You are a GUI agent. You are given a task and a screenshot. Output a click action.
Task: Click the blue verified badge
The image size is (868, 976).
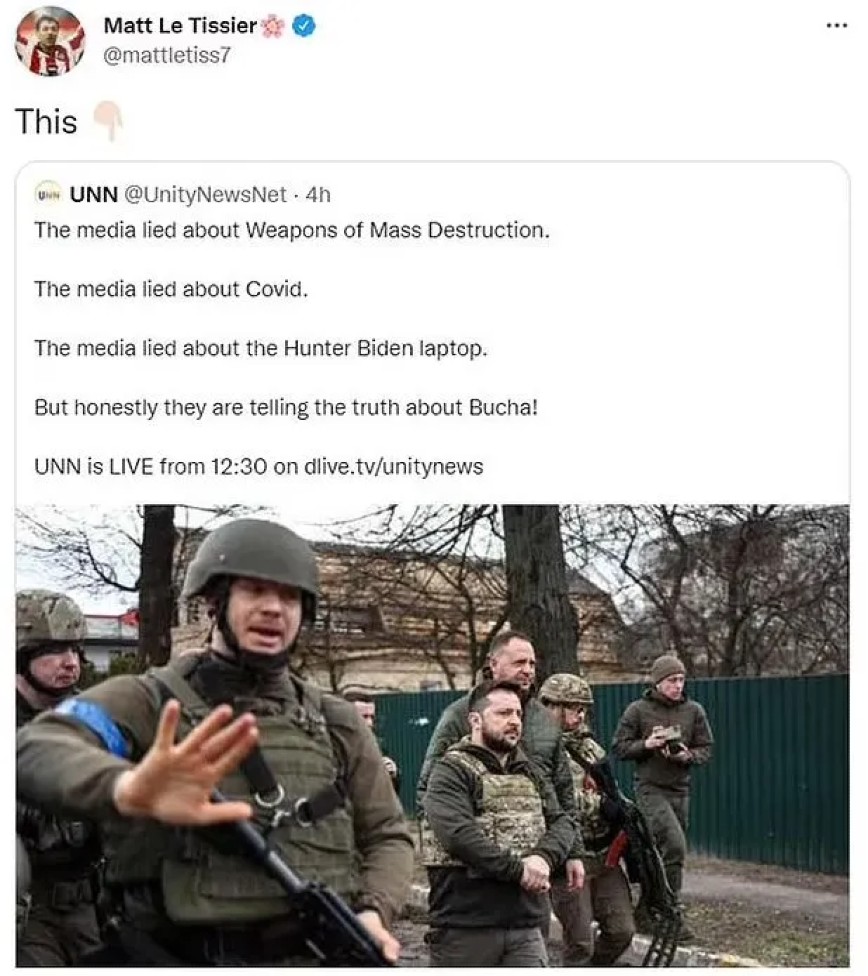(x=304, y=26)
